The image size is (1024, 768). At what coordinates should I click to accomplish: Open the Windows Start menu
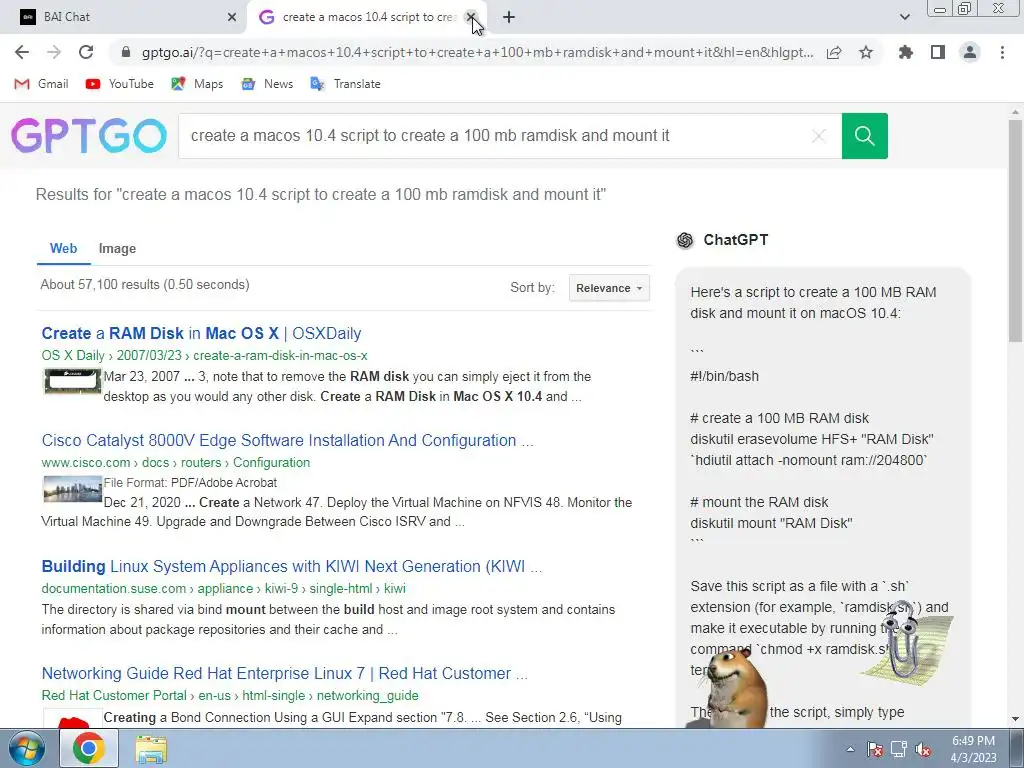tap(26, 748)
